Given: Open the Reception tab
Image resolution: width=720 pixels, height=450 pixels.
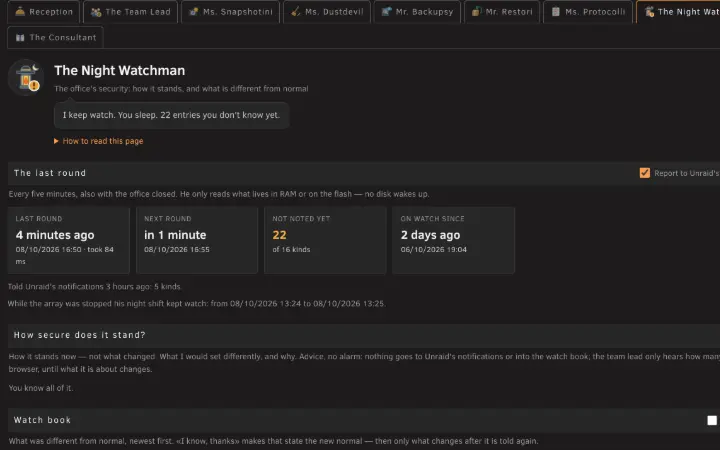Looking at the screenshot, I should pos(44,12).
